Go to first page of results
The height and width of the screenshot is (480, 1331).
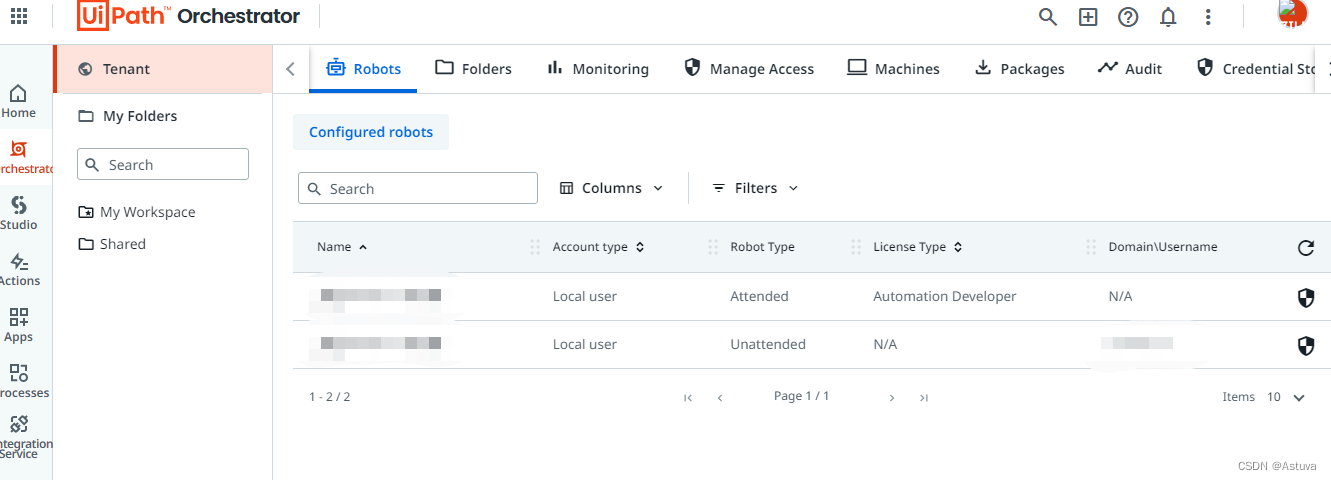tap(688, 398)
